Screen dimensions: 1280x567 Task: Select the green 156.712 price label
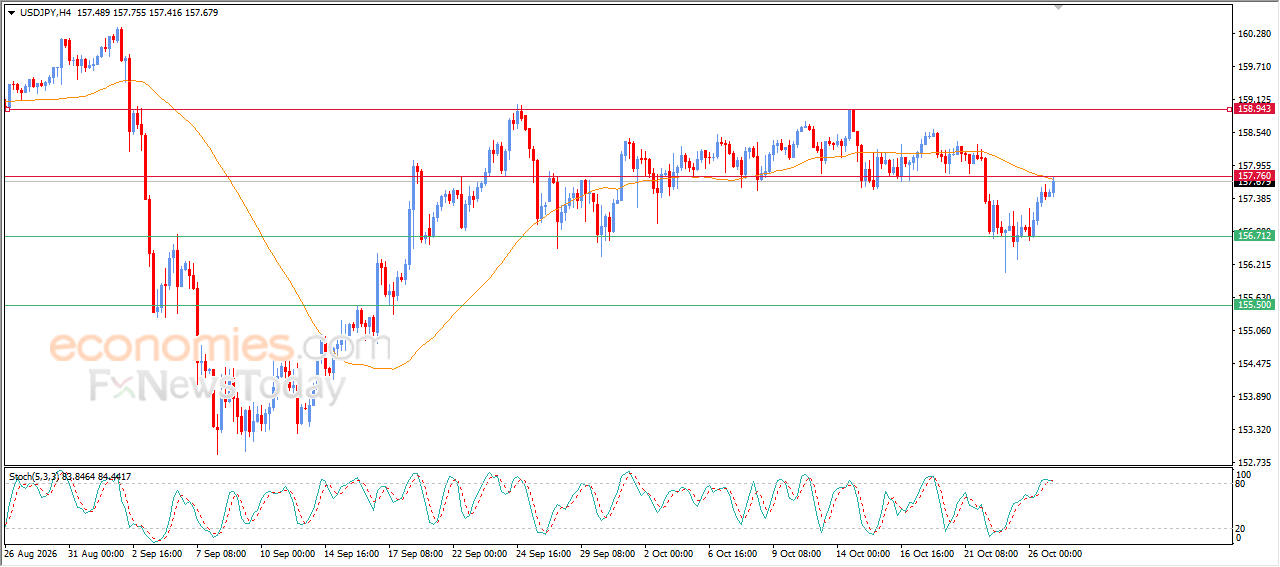tap(1254, 235)
